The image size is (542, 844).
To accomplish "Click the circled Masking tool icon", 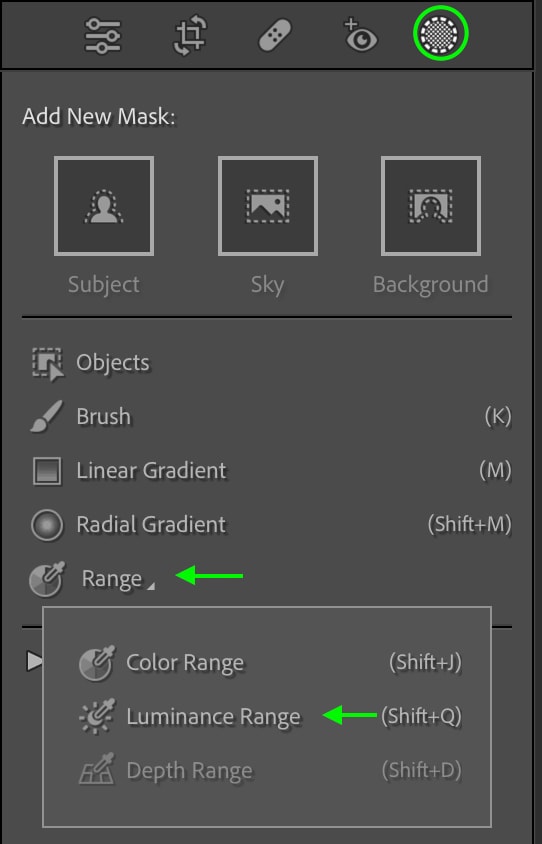I will coord(440,33).
